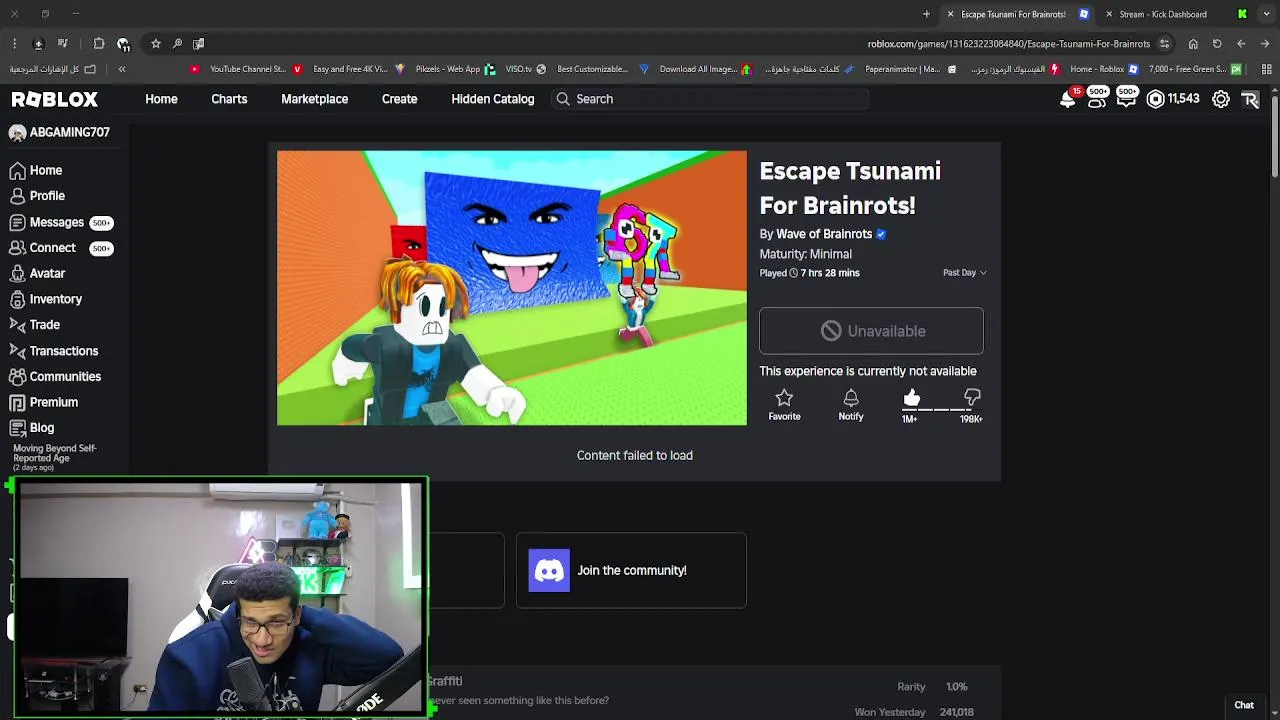Open Pikzels - Web App bookmark

438,69
